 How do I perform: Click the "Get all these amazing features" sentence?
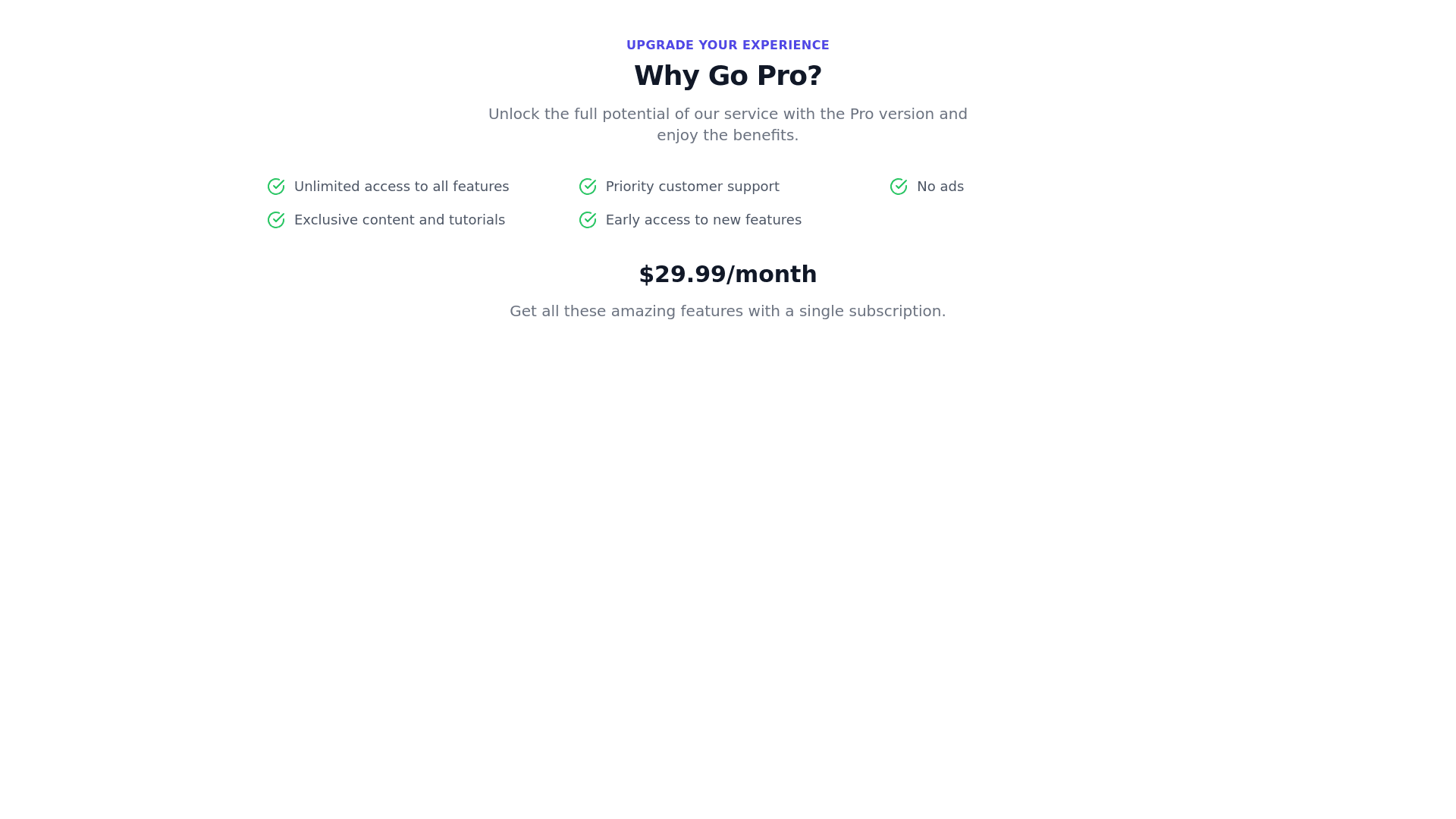pos(727,311)
